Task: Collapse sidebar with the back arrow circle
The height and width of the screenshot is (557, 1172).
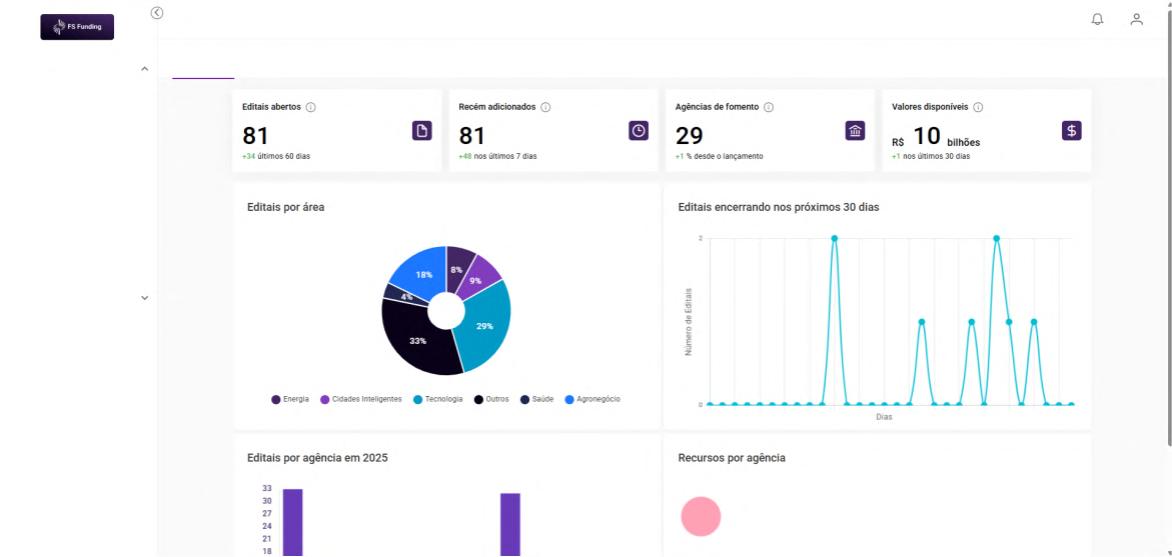Action: pyautogui.click(x=156, y=13)
